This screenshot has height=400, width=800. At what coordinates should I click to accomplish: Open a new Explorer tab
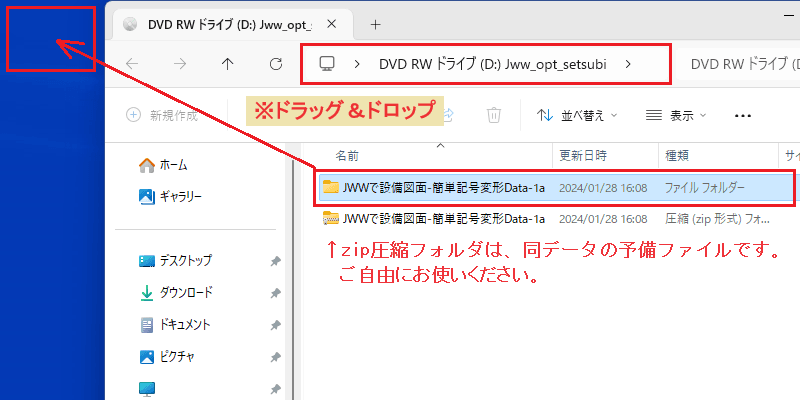pos(376,24)
